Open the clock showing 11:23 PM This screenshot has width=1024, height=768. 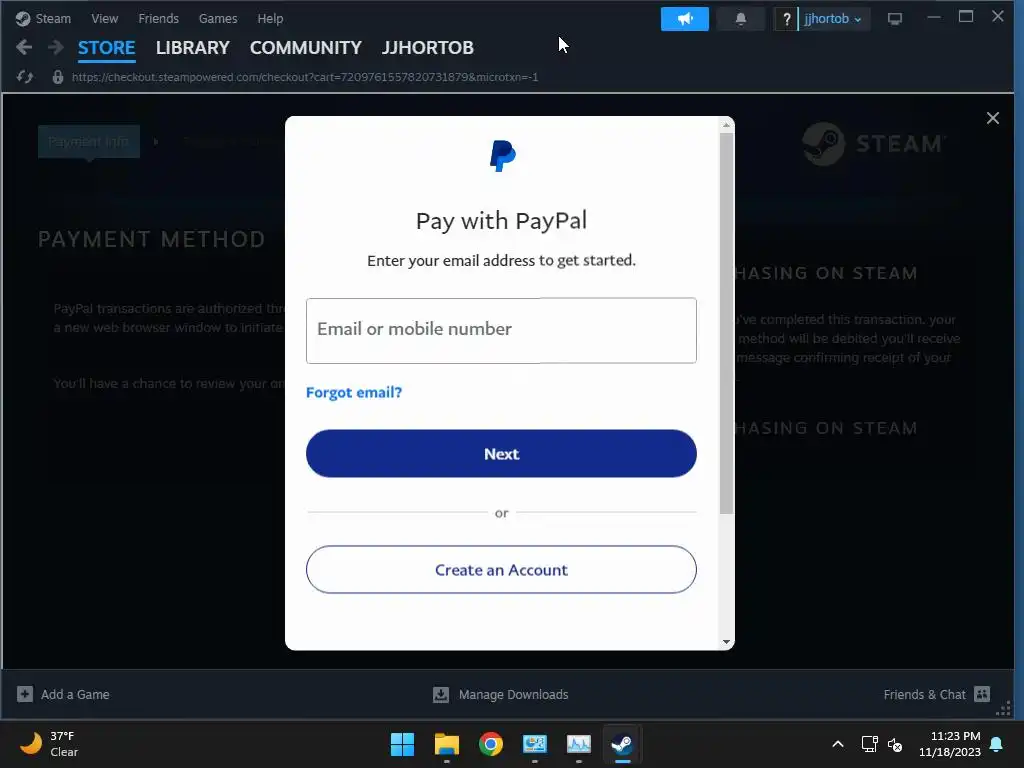(950, 744)
